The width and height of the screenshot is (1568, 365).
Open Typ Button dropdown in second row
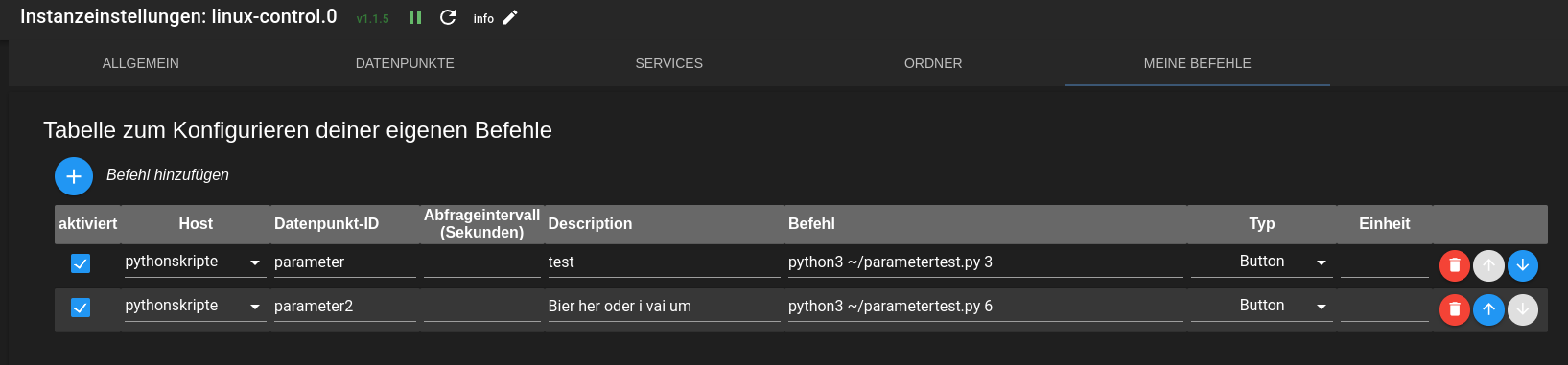(x=1262, y=306)
